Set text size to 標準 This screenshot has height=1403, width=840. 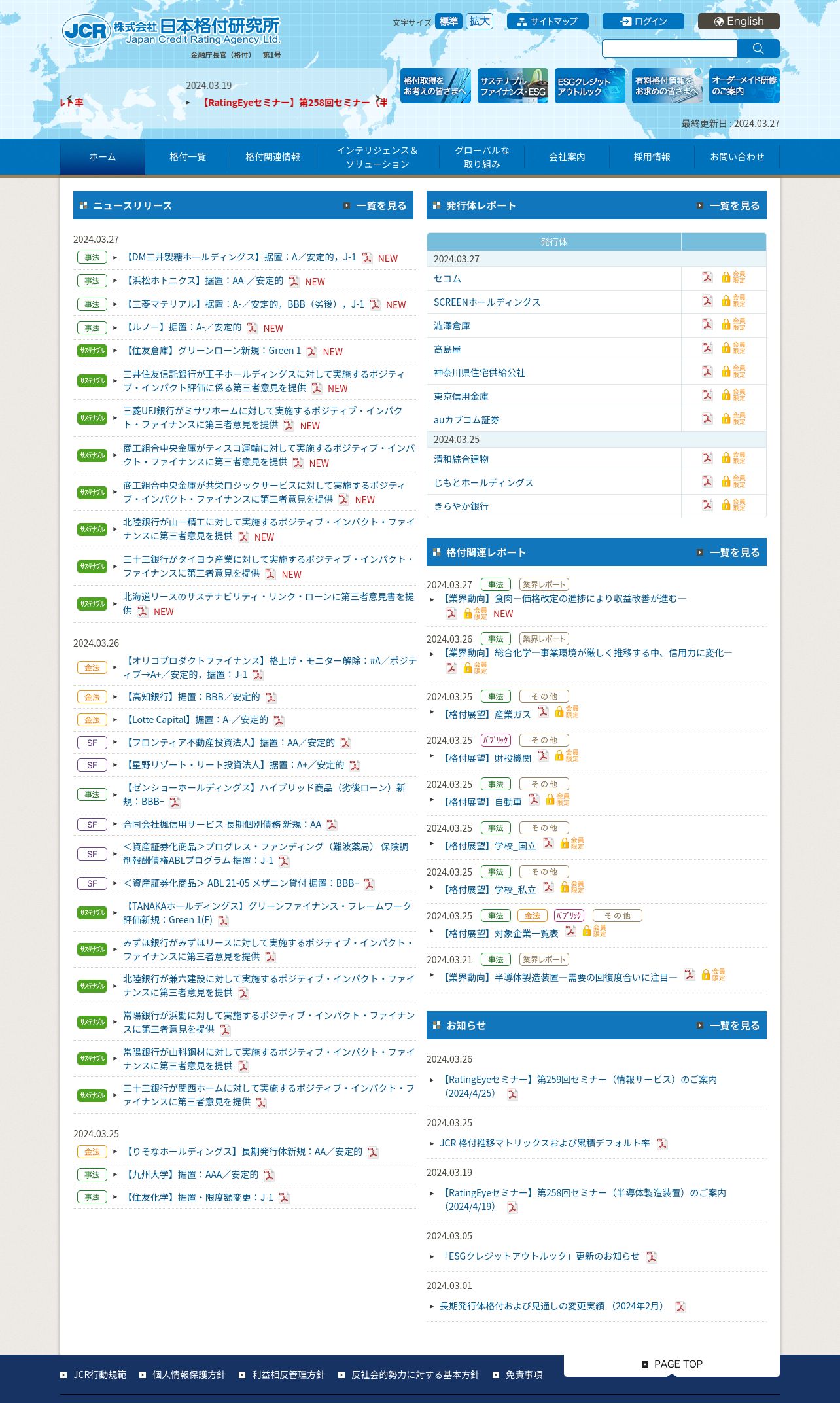tap(449, 22)
